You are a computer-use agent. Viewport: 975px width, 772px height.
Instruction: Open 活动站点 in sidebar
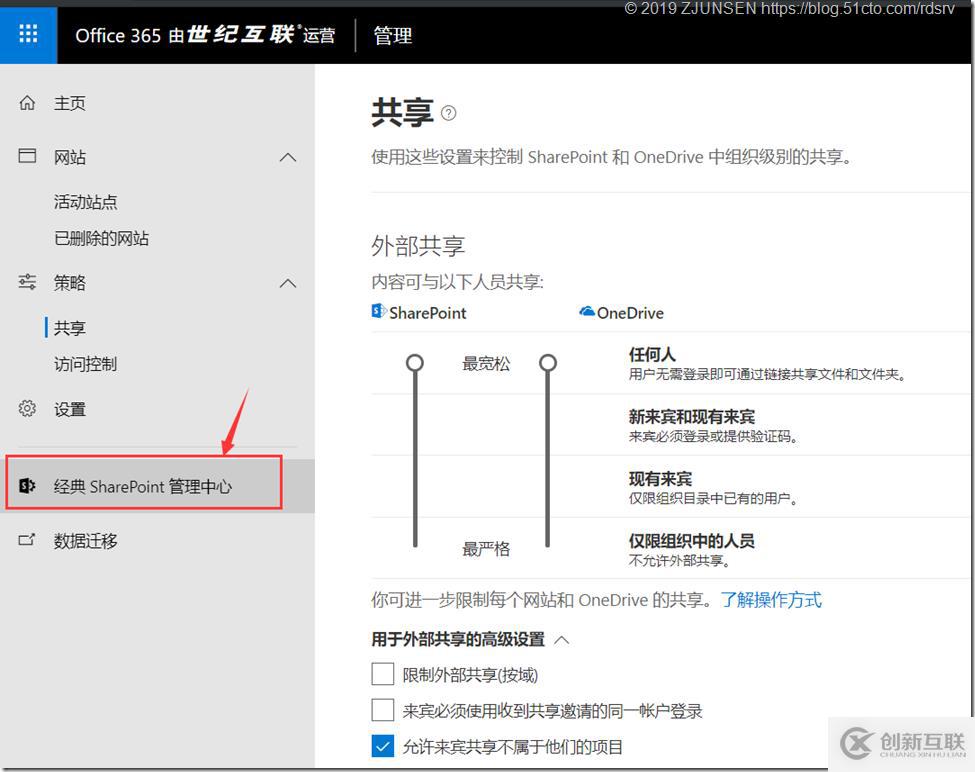(85, 202)
